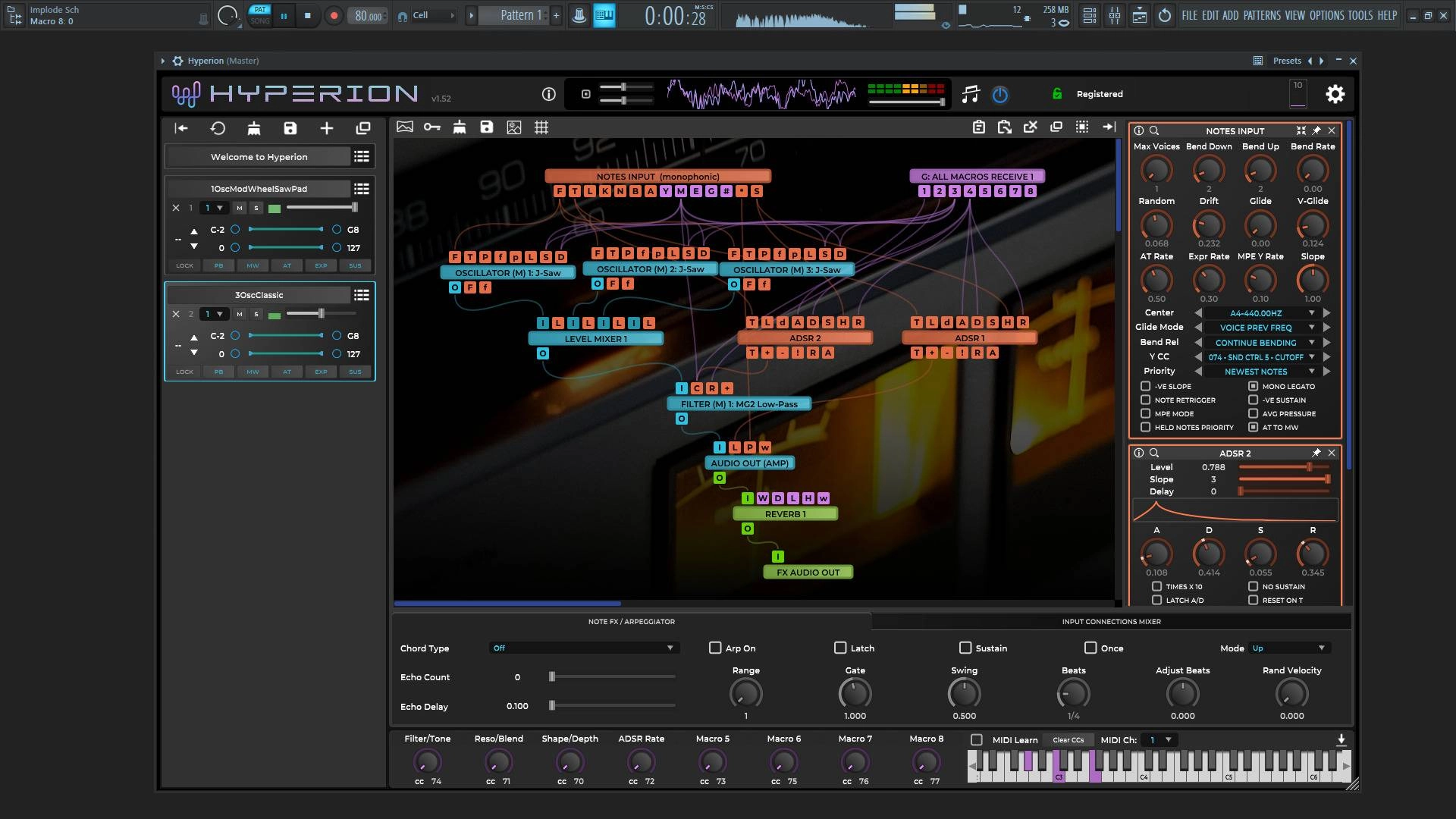1456x819 pixels.
Task: Switch to INPUT CONNECTIONS MIXER tab
Action: pyautogui.click(x=1111, y=621)
